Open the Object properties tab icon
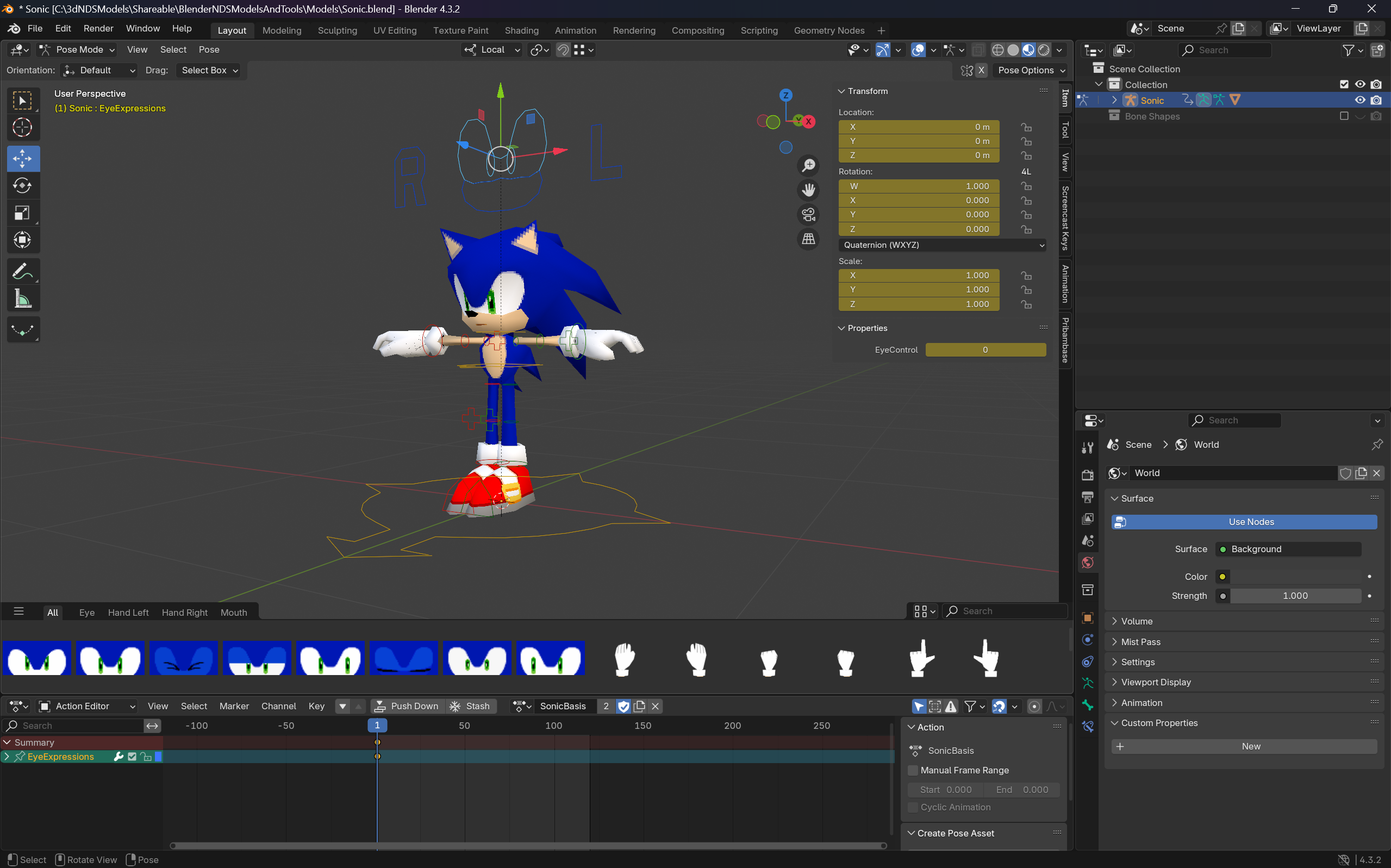Image resolution: width=1391 pixels, height=868 pixels. 1087,619
